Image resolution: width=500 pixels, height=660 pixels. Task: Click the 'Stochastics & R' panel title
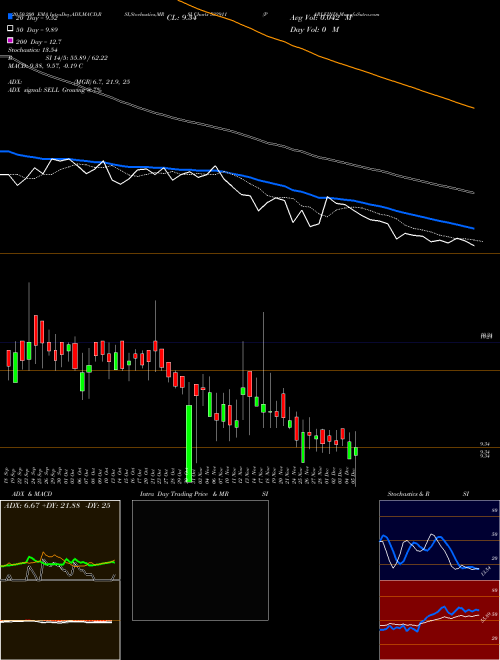(x=408, y=494)
